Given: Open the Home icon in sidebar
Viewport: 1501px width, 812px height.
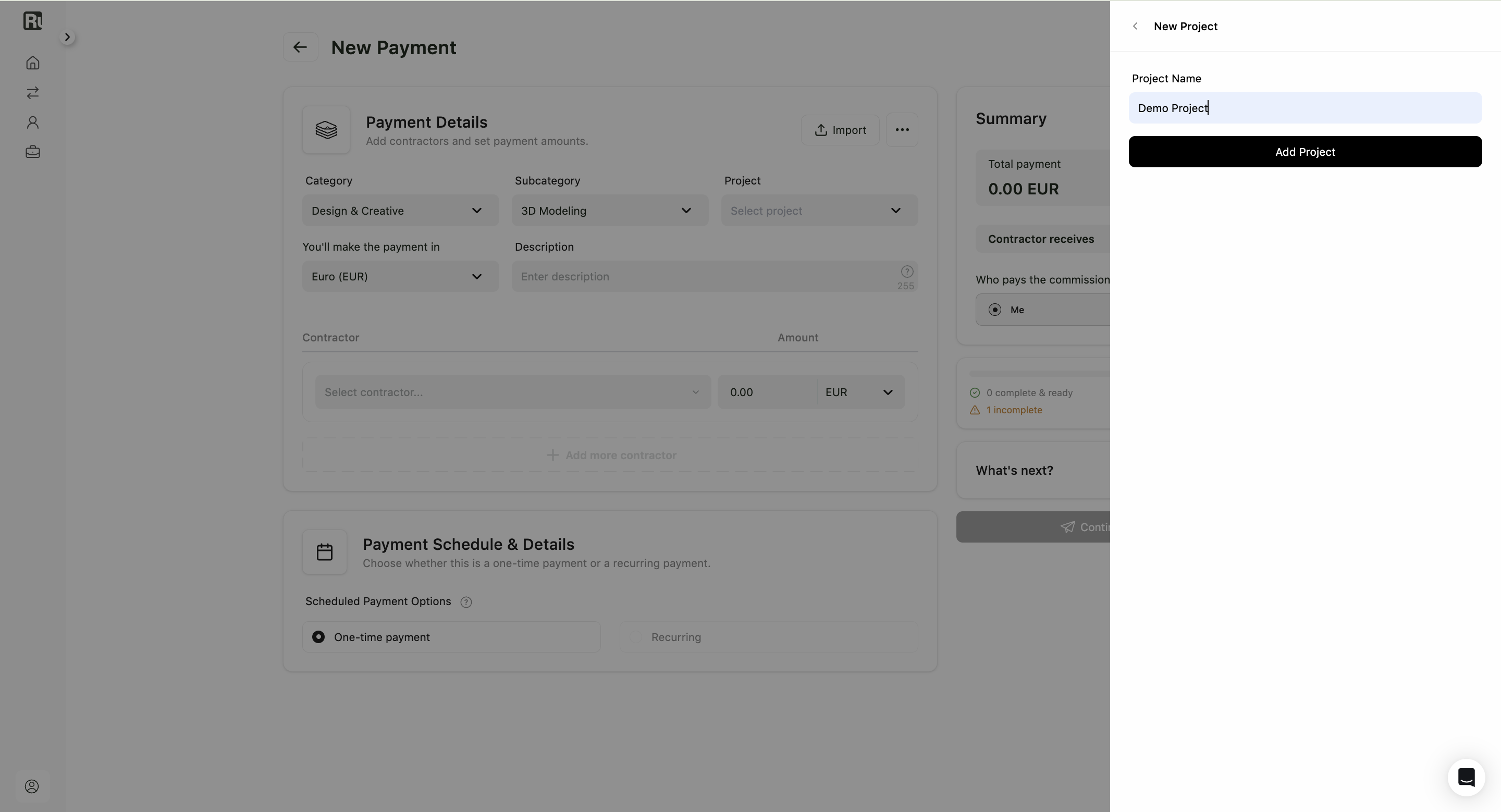Looking at the screenshot, I should [x=33, y=63].
